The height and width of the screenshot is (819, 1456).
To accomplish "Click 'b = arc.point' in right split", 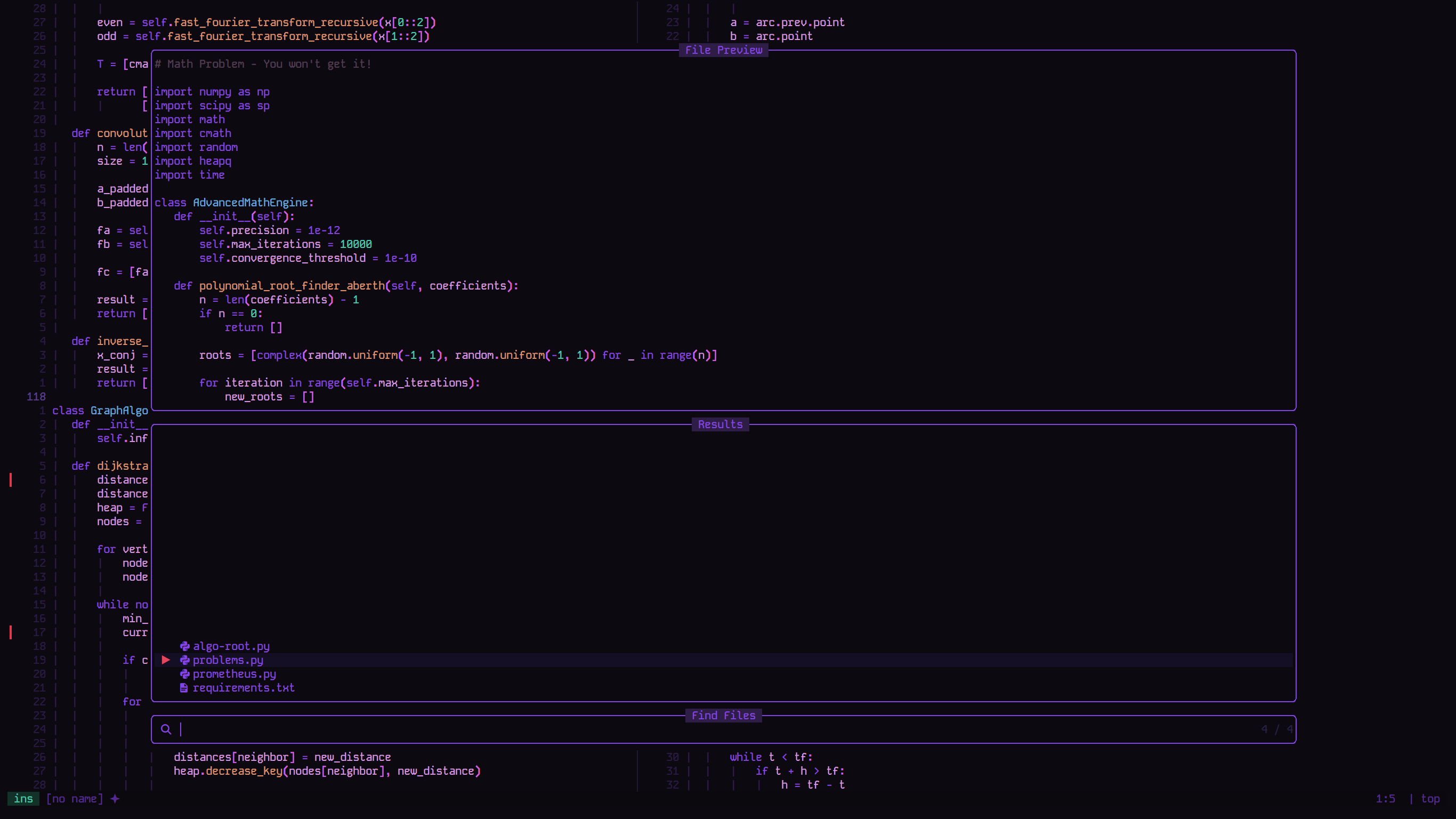I will (x=772, y=36).
